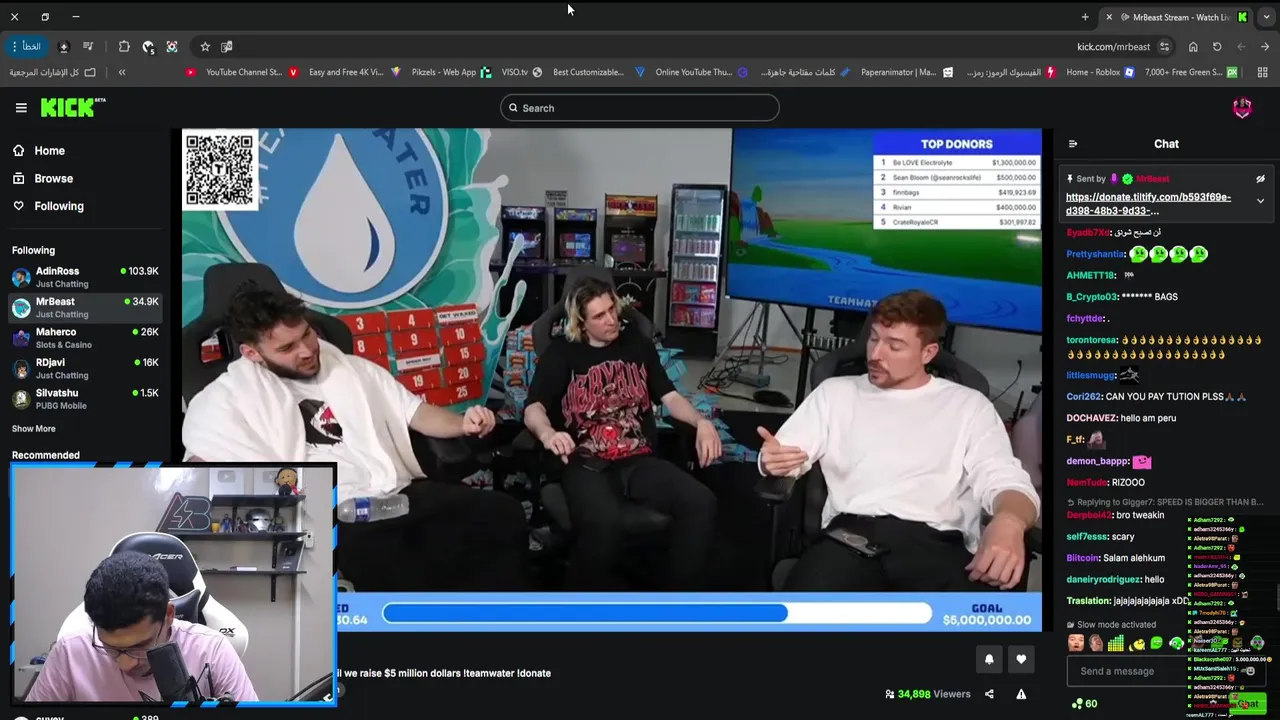The image size is (1280, 720).
Task: Open the Pikzels - Web App bookmark
Action: coord(451,72)
